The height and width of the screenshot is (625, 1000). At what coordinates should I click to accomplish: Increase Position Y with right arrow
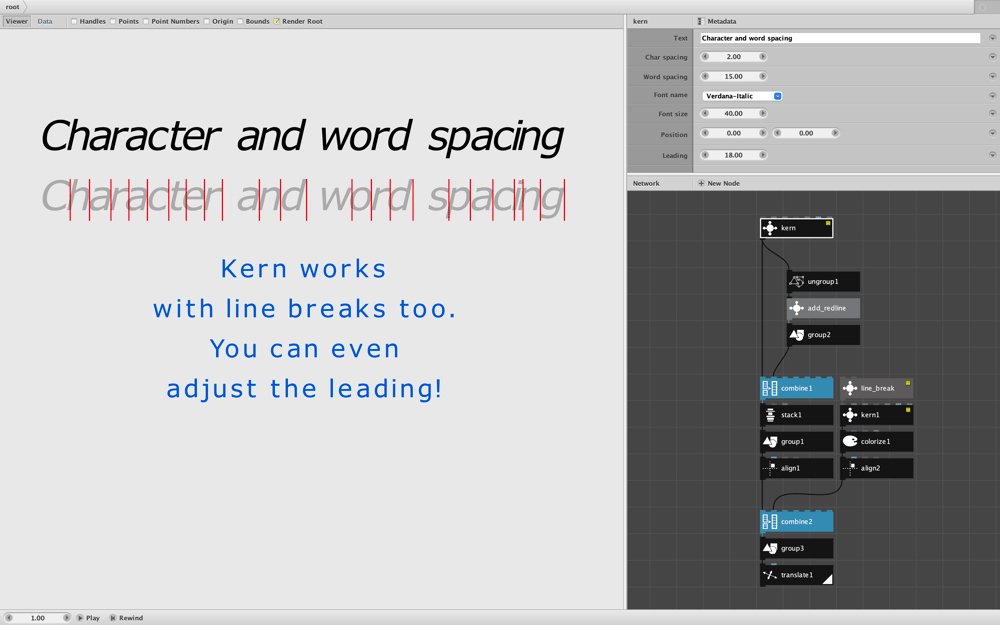click(x=834, y=133)
